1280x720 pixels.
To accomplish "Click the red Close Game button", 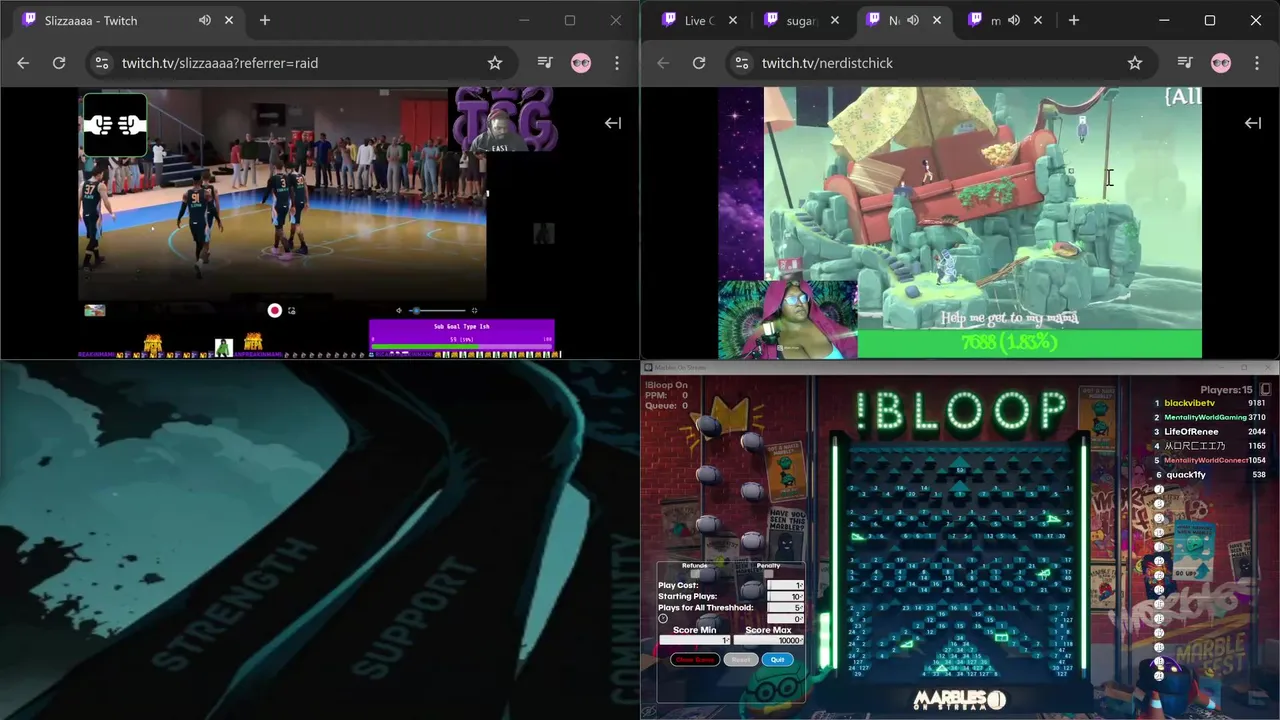I will [695, 660].
